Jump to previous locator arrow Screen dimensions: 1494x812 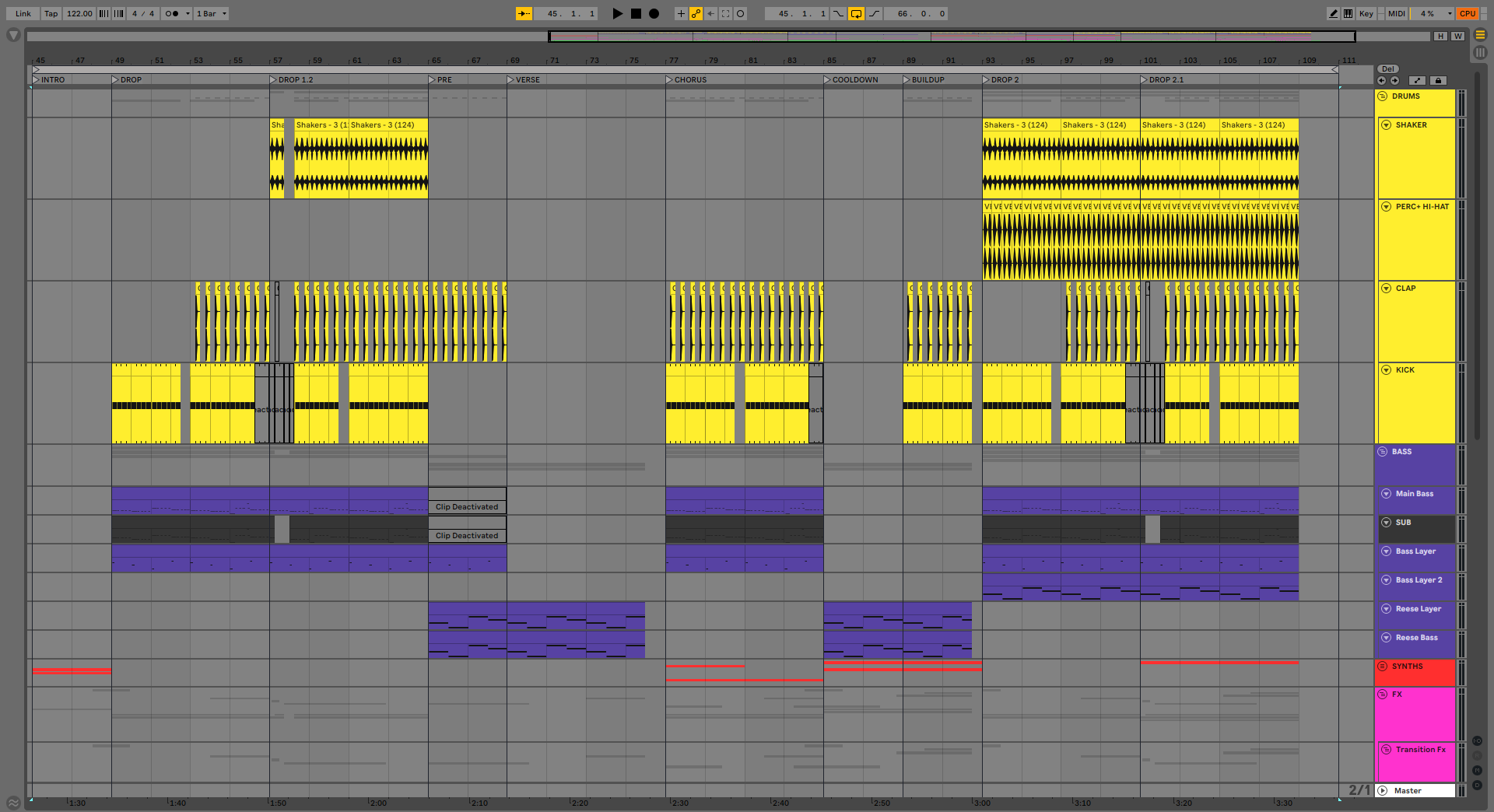[1381, 80]
